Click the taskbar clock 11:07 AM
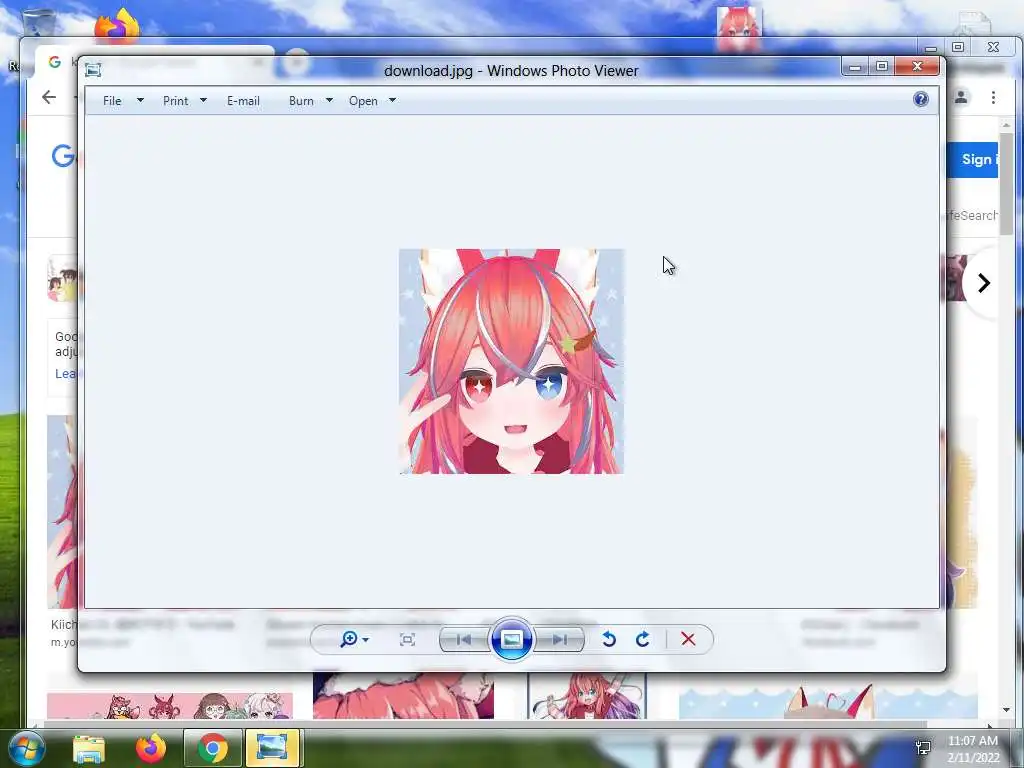This screenshot has height=768, width=1024. [973, 741]
